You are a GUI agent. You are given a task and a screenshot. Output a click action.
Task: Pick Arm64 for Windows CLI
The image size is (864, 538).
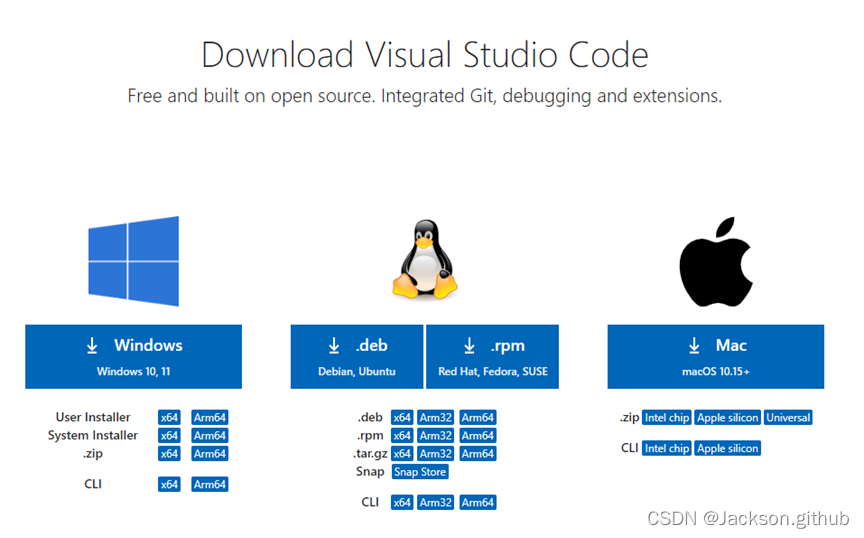point(210,485)
